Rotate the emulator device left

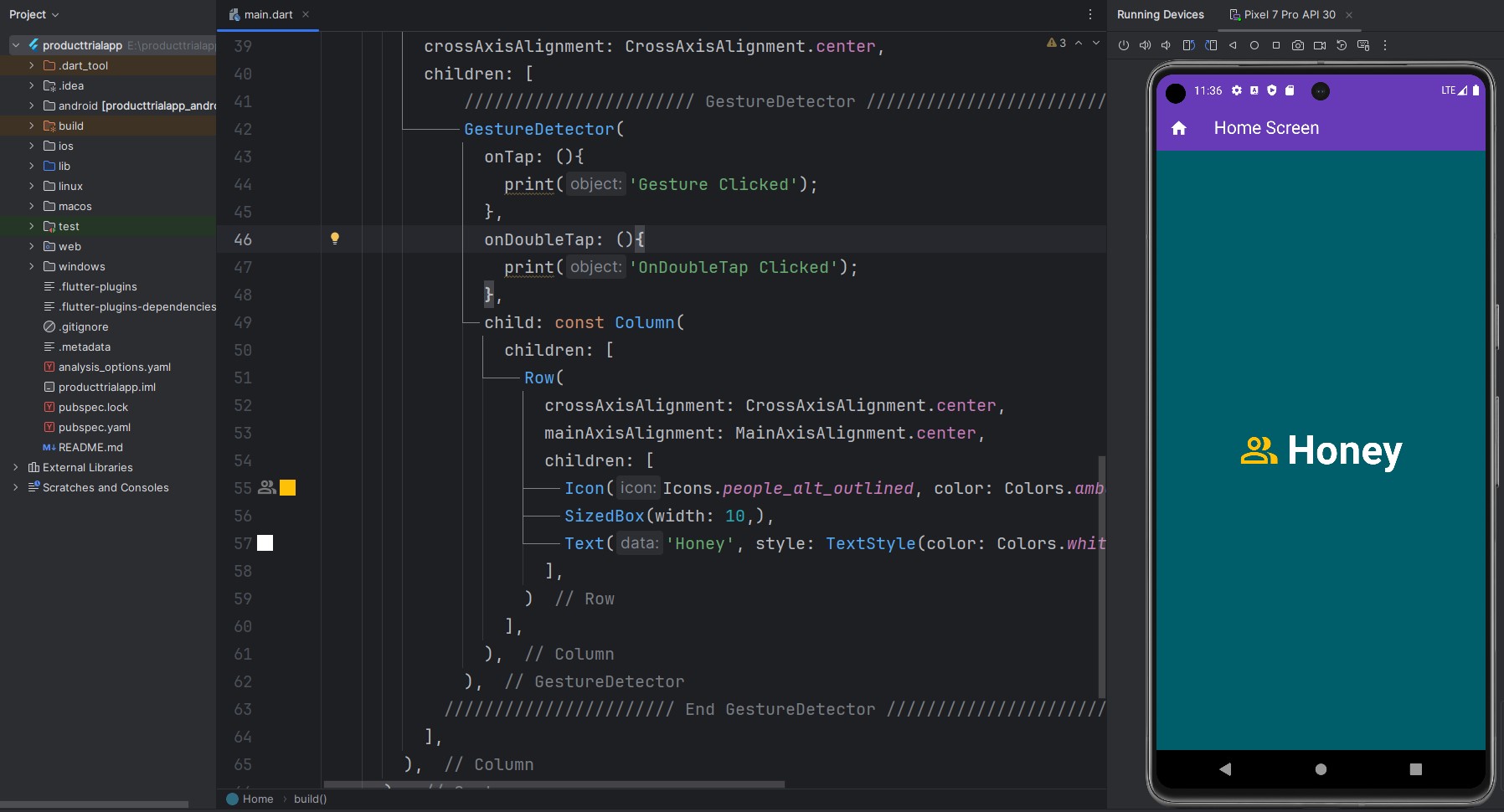tap(1188, 45)
